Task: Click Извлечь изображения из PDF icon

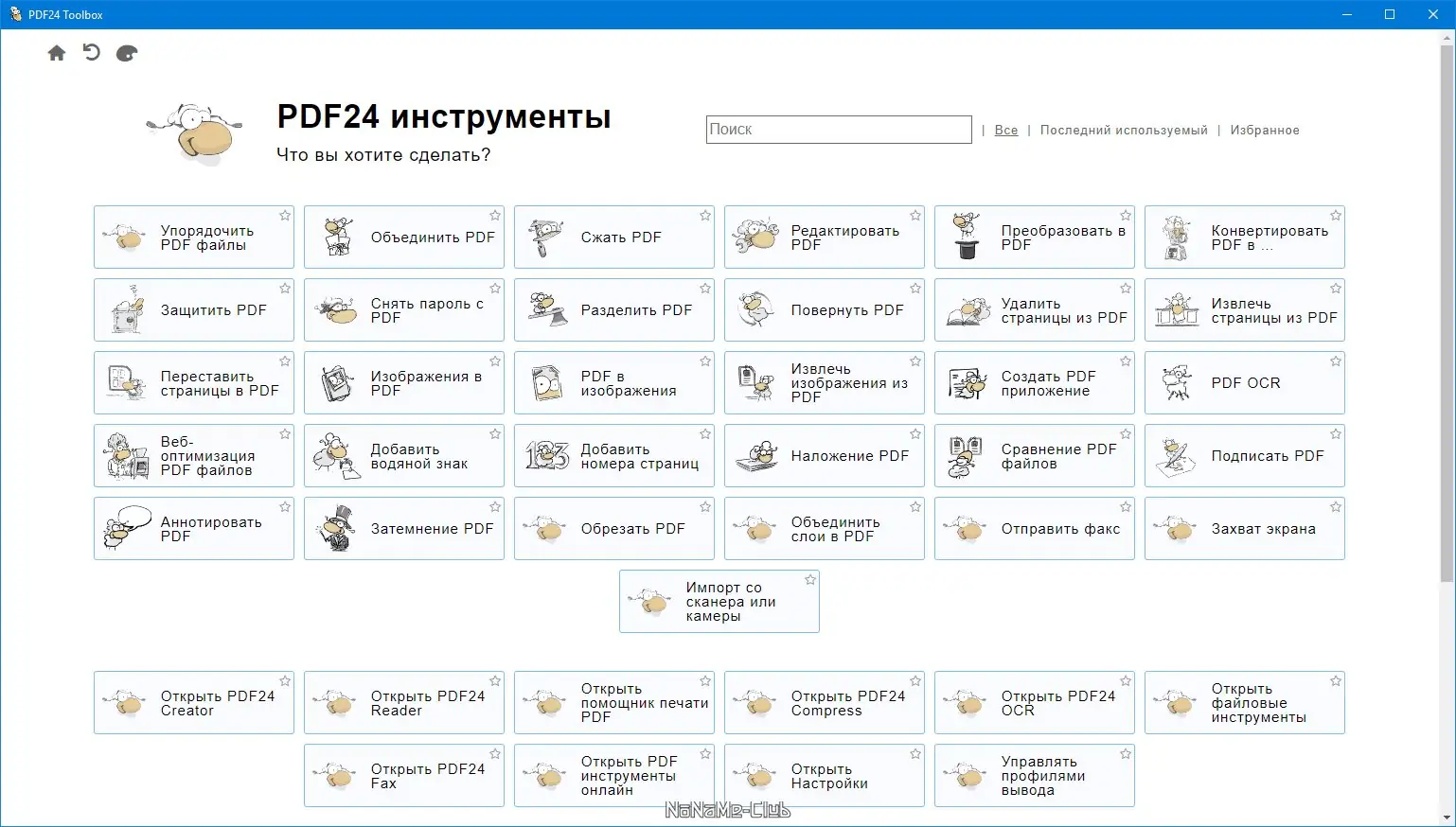Action: [756, 383]
